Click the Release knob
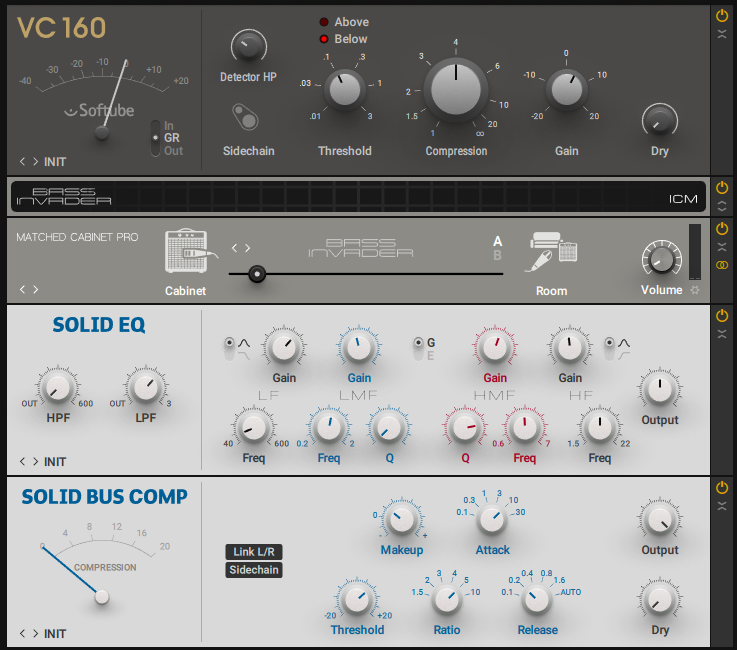This screenshot has height=650, width=737. (x=537, y=600)
